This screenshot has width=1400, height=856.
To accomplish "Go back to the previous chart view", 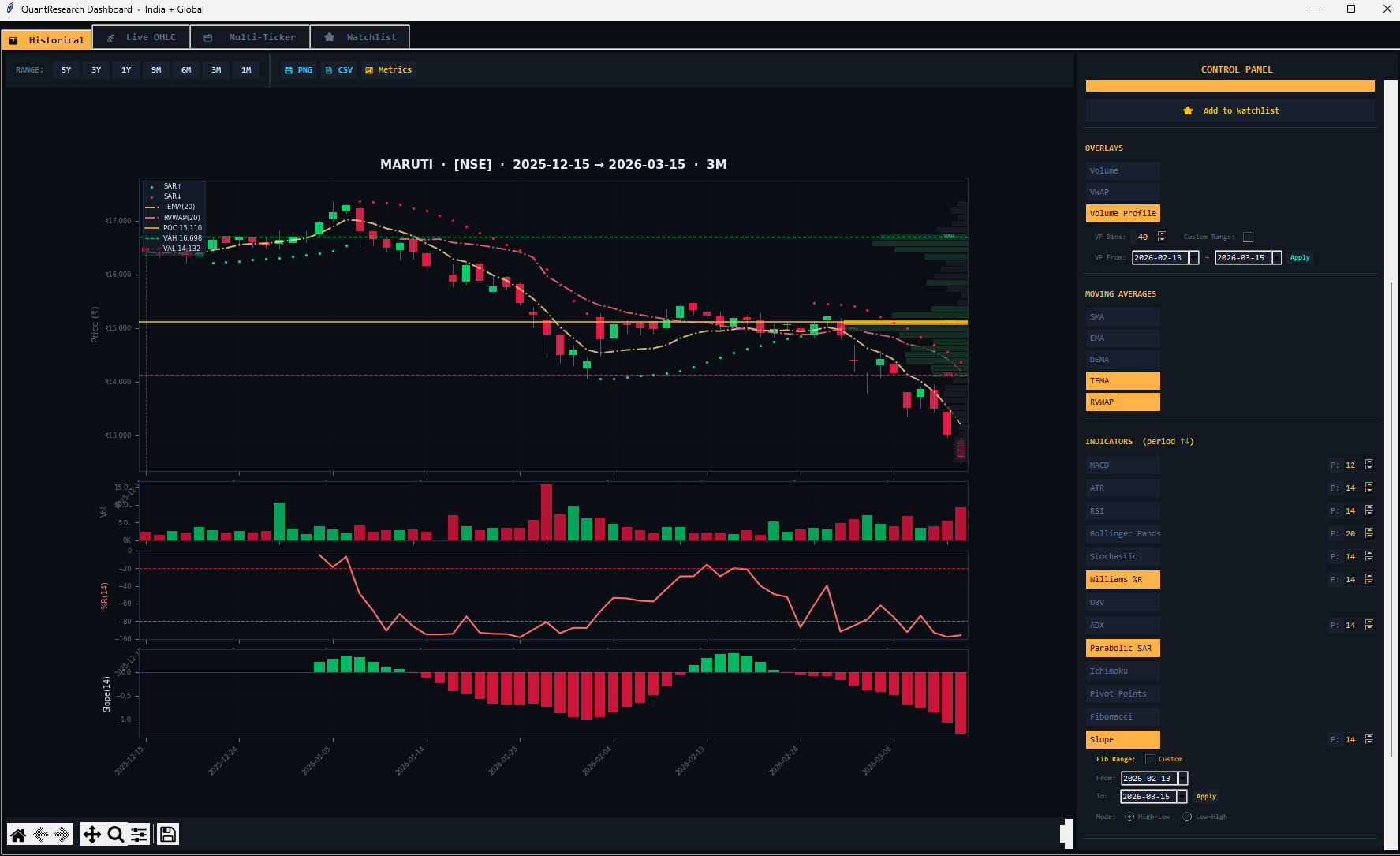I will (40, 835).
